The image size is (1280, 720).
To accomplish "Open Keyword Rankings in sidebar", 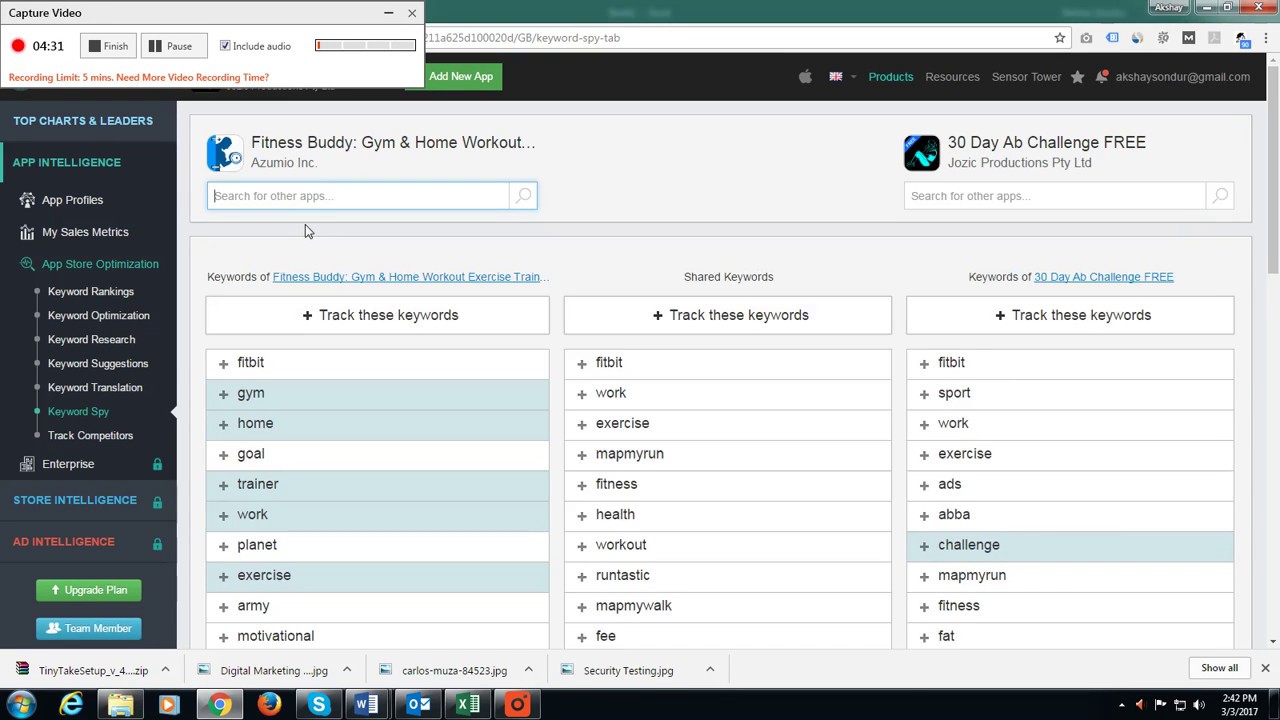I will tap(90, 292).
